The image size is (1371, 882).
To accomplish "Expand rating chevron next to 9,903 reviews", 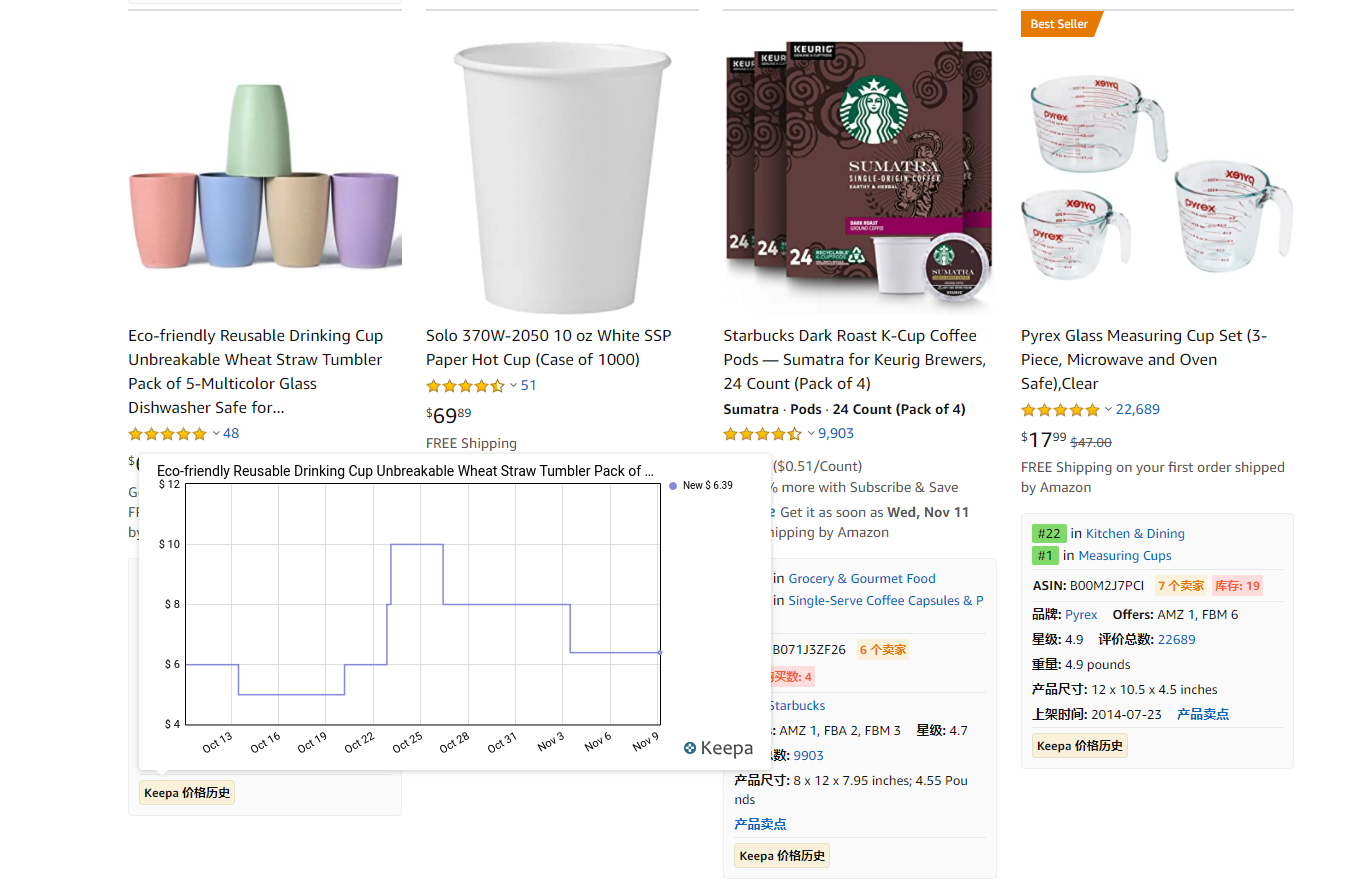I will [811, 434].
